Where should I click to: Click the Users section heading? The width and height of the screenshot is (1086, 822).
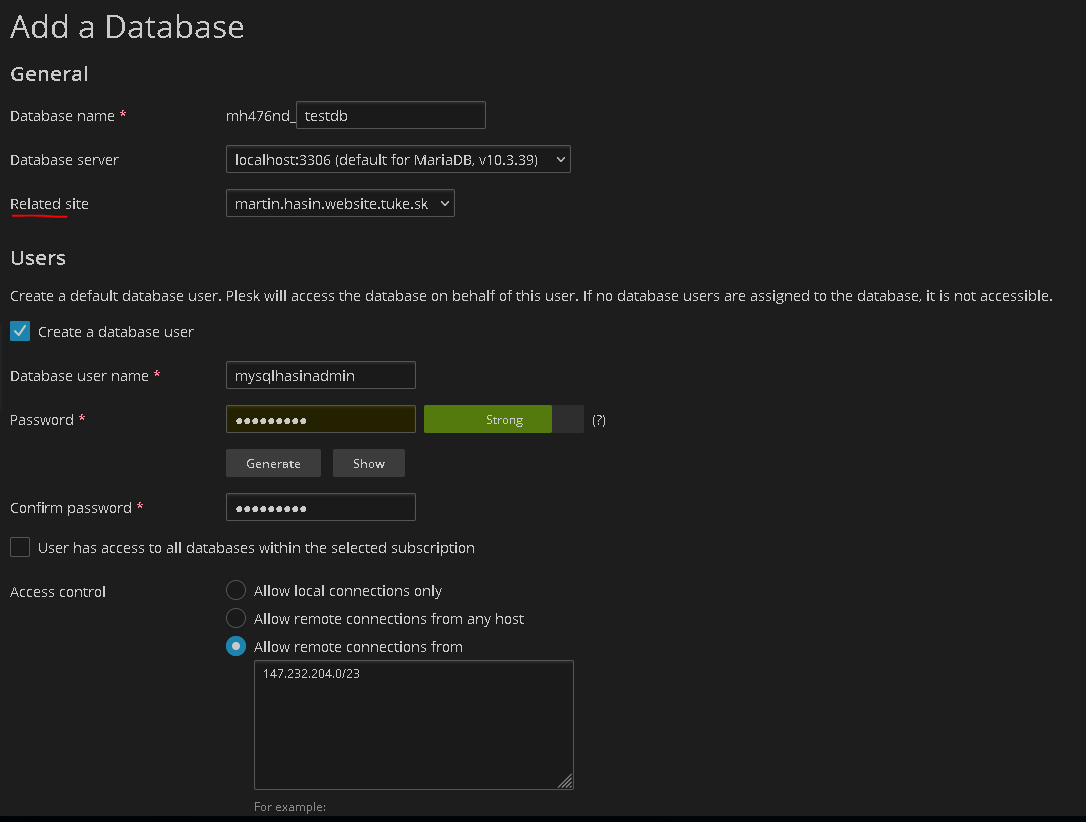[x=38, y=258]
